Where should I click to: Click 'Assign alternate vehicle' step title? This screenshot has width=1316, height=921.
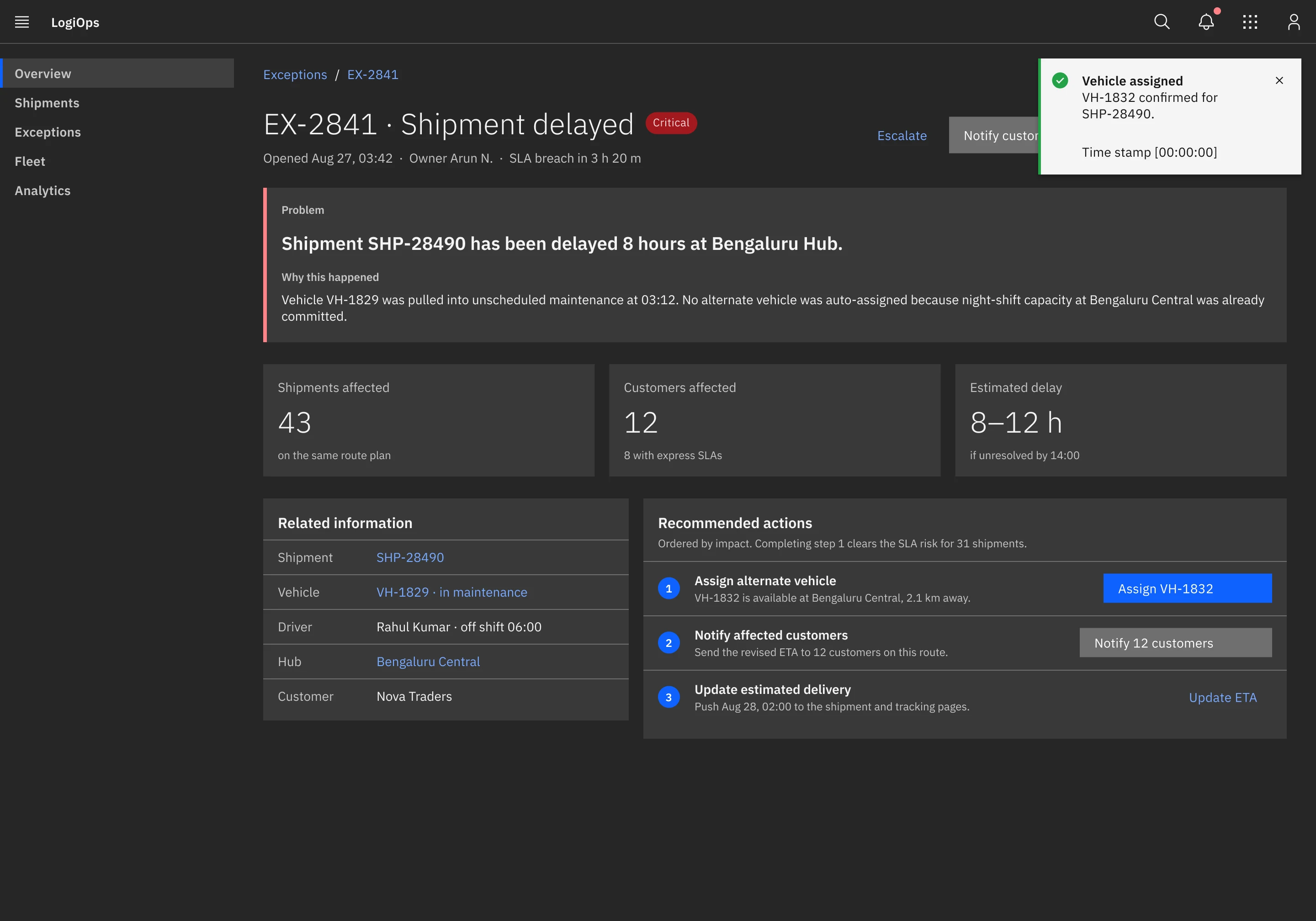click(765, 581)
